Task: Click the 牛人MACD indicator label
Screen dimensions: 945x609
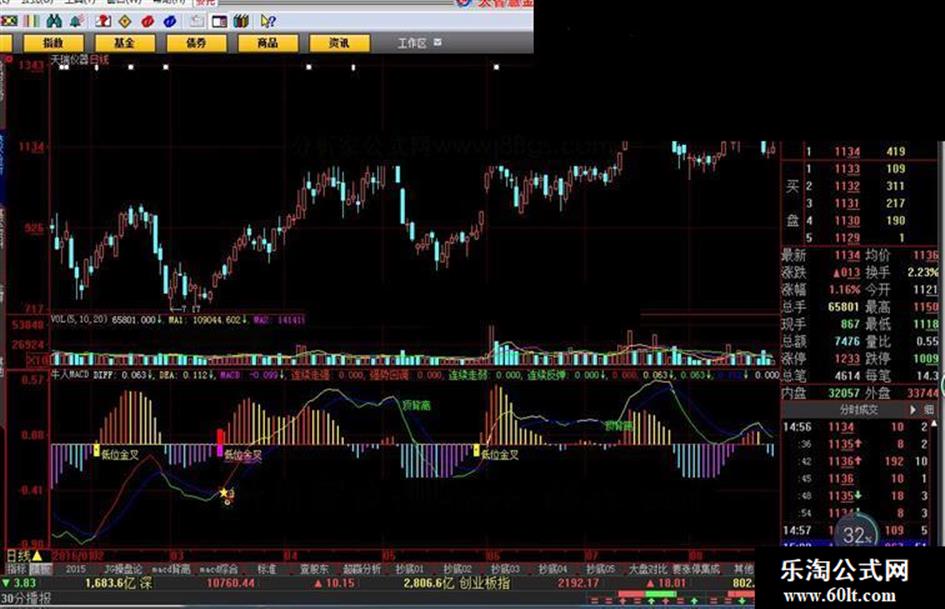Action: click(x=70, y=374)
